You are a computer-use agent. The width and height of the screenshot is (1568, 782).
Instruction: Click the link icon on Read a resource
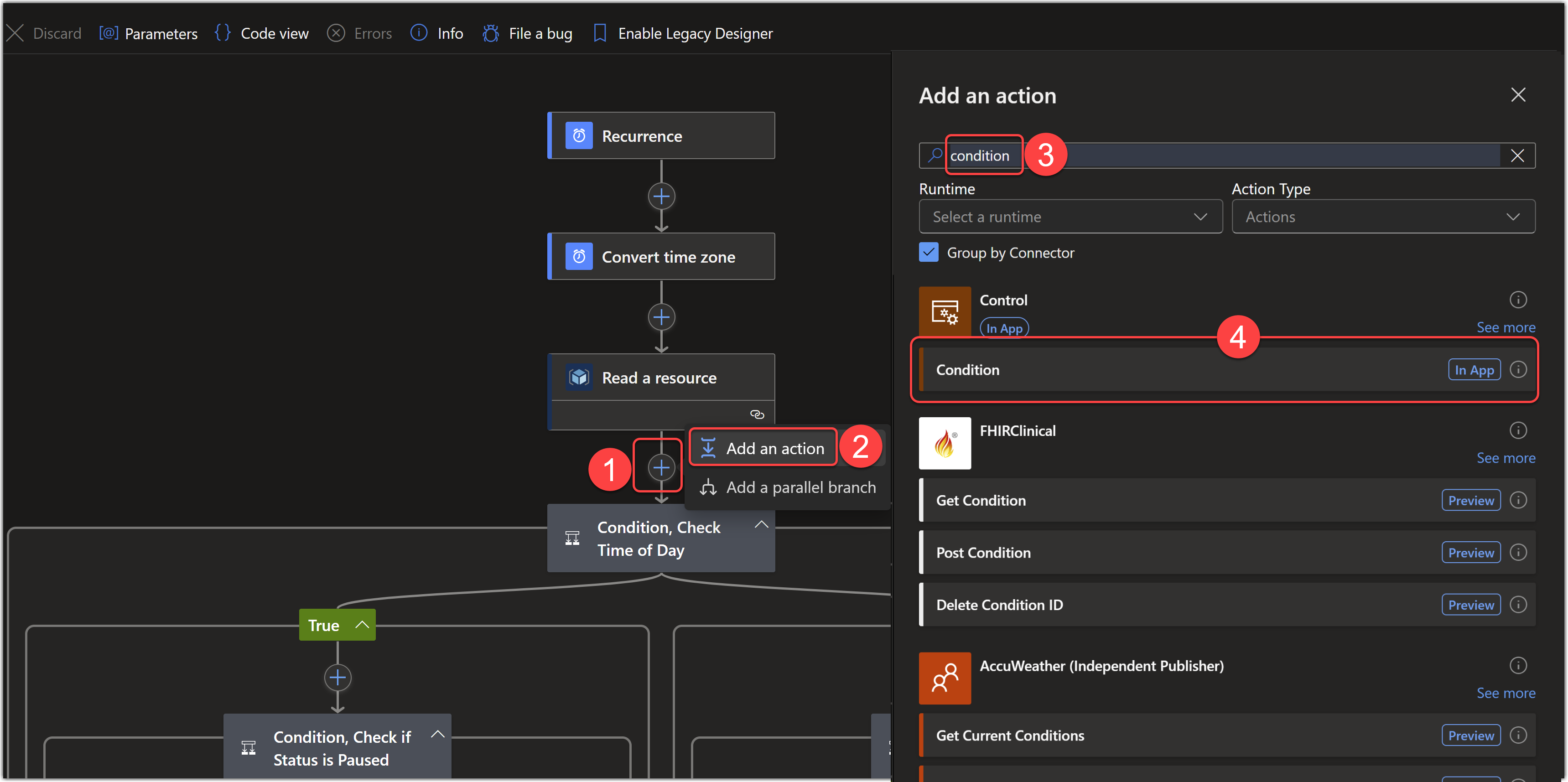click(x=757, y=414)
